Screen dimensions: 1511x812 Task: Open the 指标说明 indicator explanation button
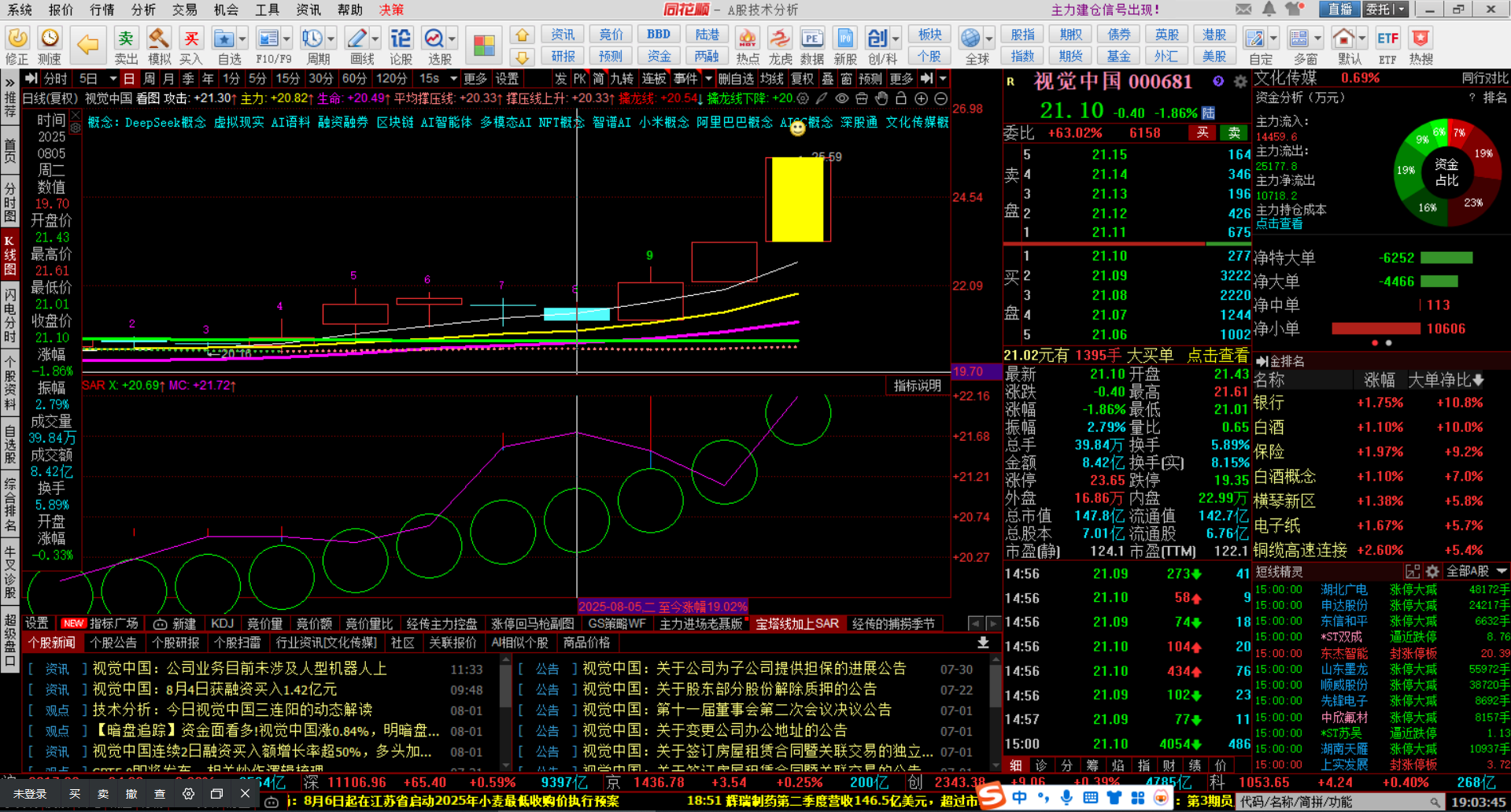pyautogui.click(x=917, y=386)
